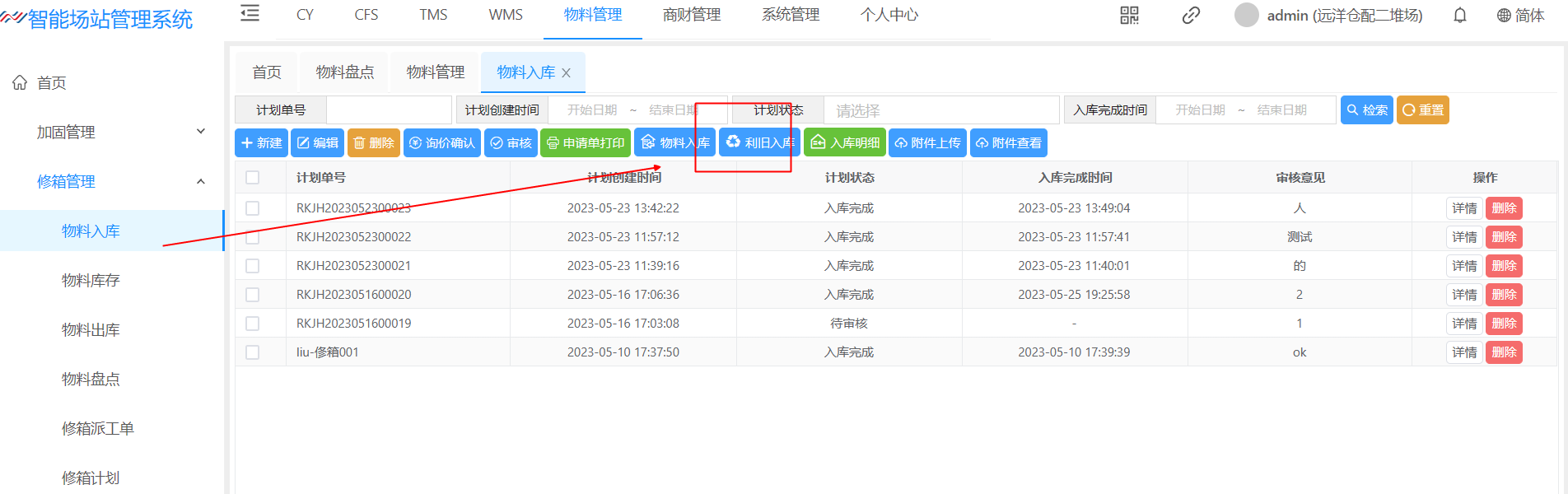The image size is (1568, 494).
Task: Select checkbox for row liu-修箱001
Action: pyautogui.click(x=253, y=352)
